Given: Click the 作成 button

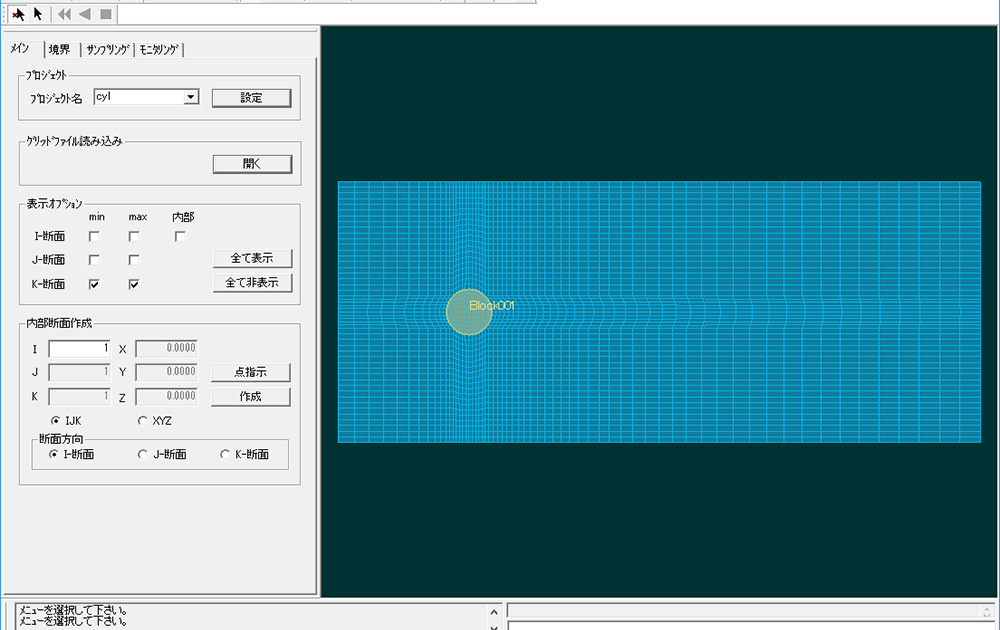Looking at the screenshot, I should click(x=251, y=397).
